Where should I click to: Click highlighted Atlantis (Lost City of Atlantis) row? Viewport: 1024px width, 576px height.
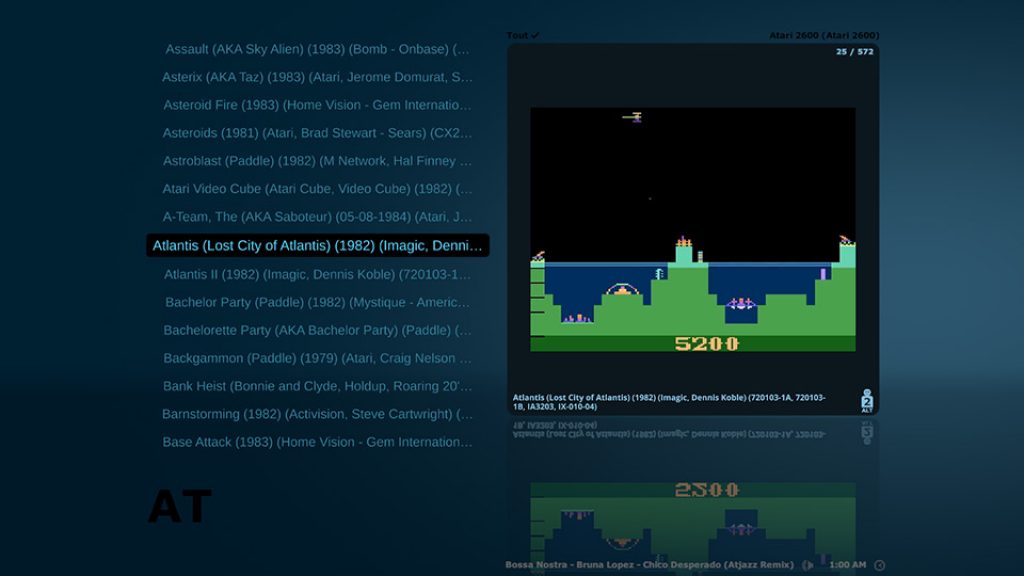(x=317, y=246)
